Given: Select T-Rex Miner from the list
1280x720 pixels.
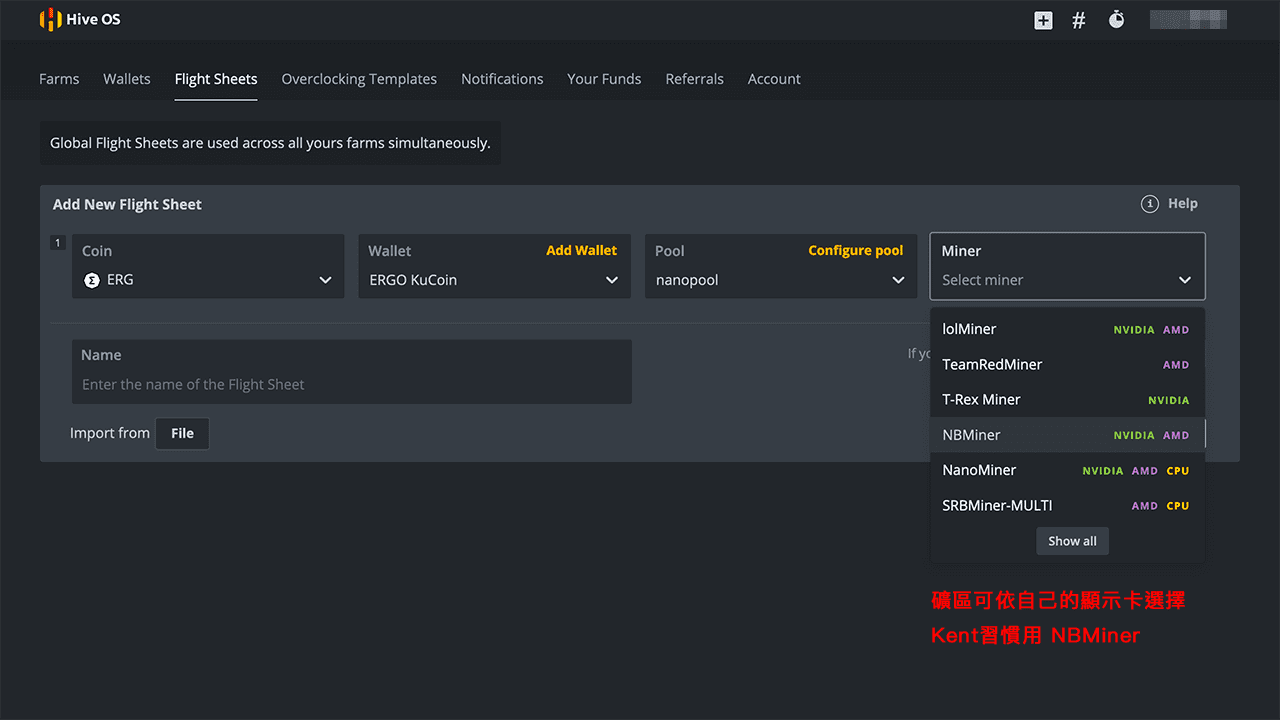Looking at the screenshot, I should 981,400.
